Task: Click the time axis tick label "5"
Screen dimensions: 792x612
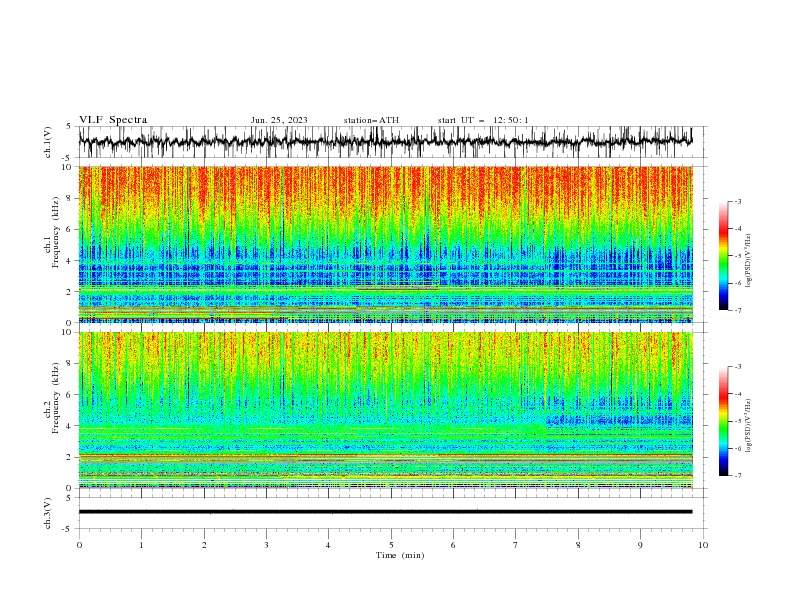Action: point(391,545)
